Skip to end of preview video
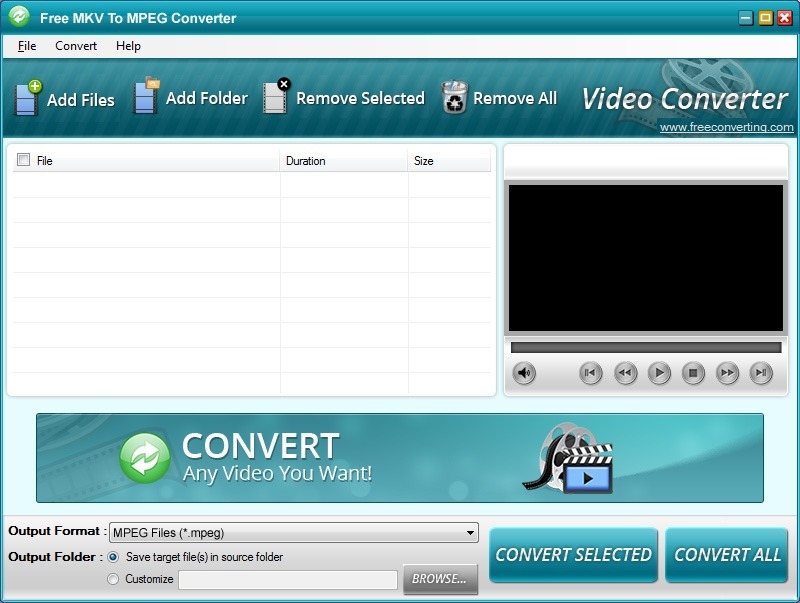800x603 pixels. [x=761, y=373]
